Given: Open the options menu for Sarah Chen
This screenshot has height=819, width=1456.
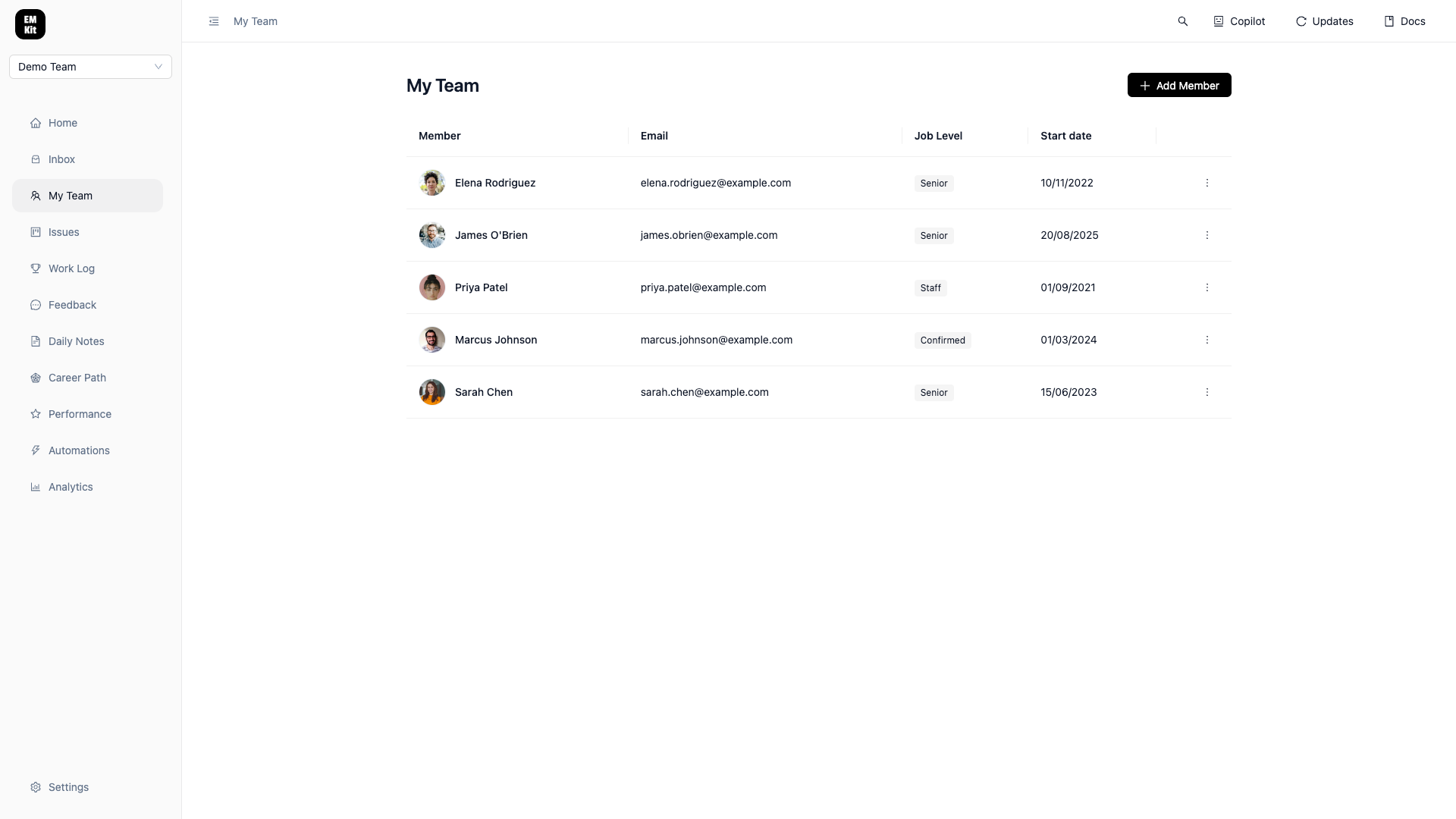Looking at the screenshot, I should tap(1207, 392).
